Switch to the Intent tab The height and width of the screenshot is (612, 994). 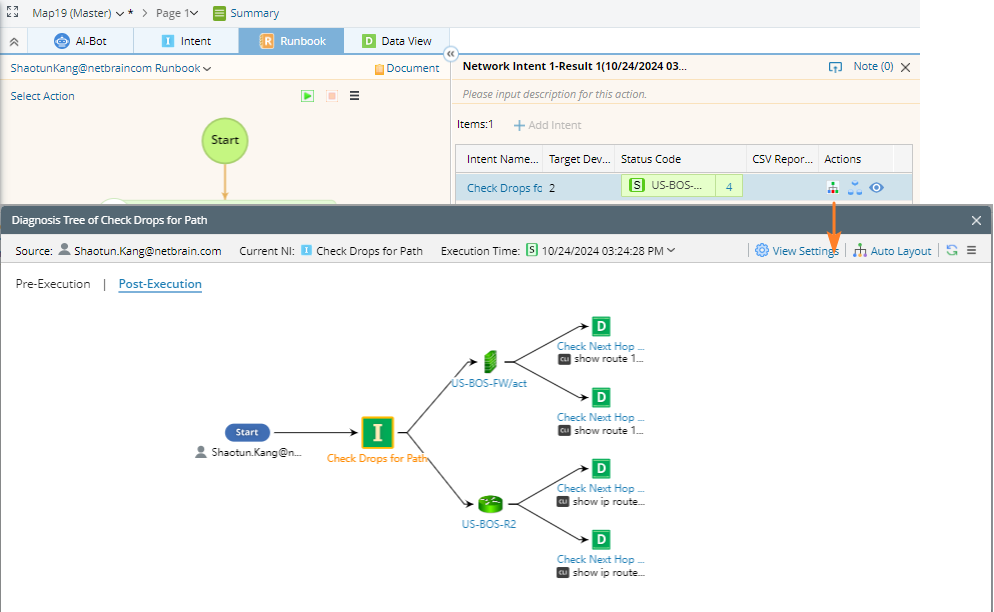[x=186, y=41]
